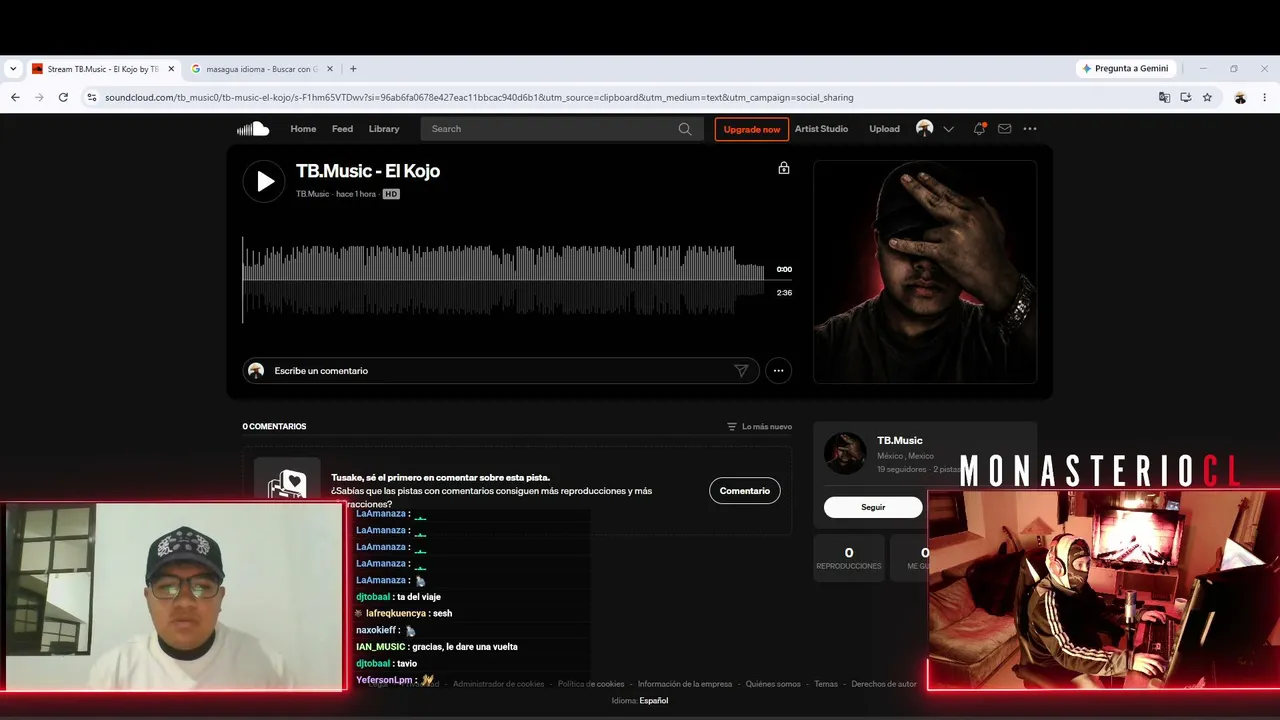Open TB.Music profile name in sidebar
This screenshot has width=1280, height=720.
(900, 441)
